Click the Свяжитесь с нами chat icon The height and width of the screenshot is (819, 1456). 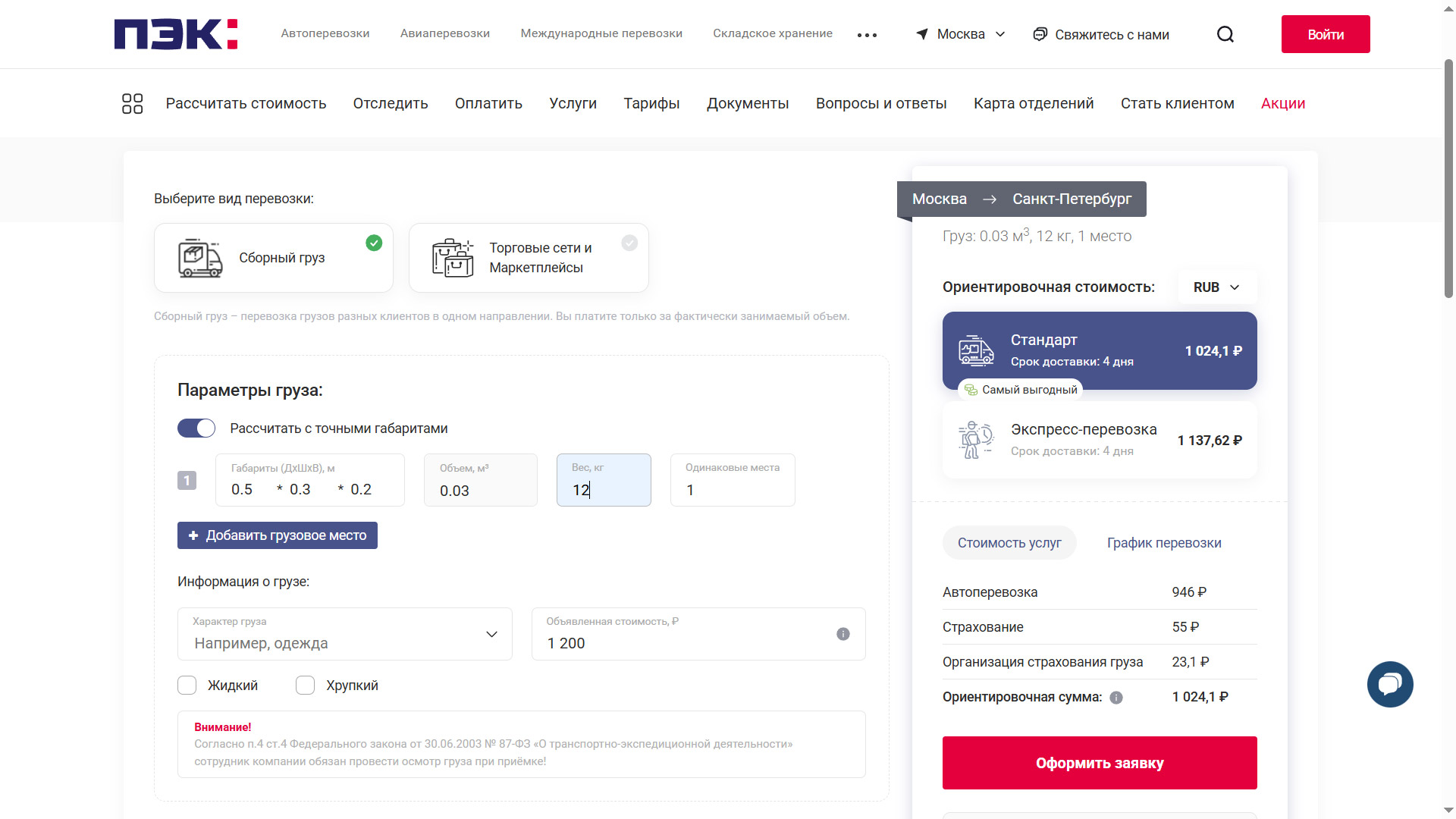pyautogui.click(x=1040, y=34)
